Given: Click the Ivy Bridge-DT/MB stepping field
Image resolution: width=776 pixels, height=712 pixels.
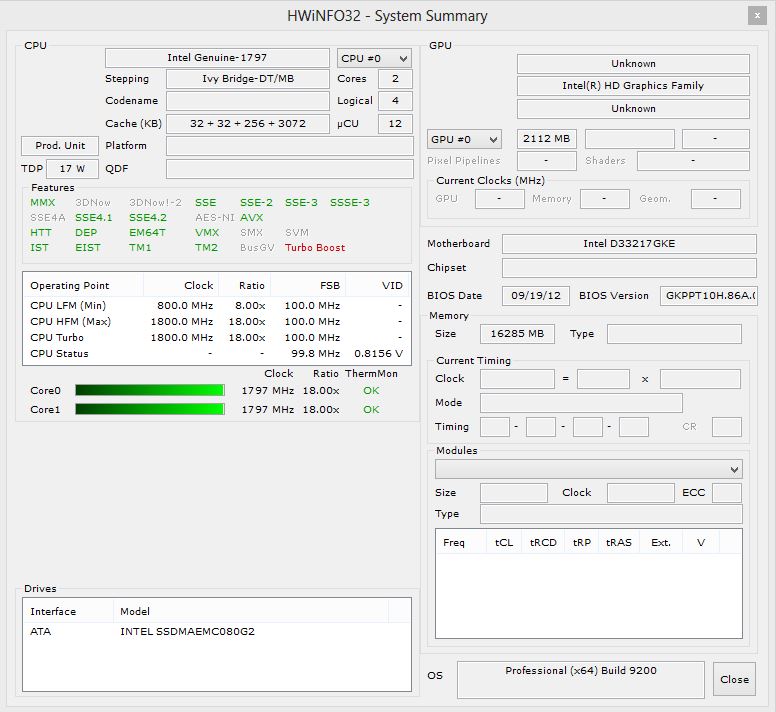Looking at the screenshot, I should coord(247,79).
